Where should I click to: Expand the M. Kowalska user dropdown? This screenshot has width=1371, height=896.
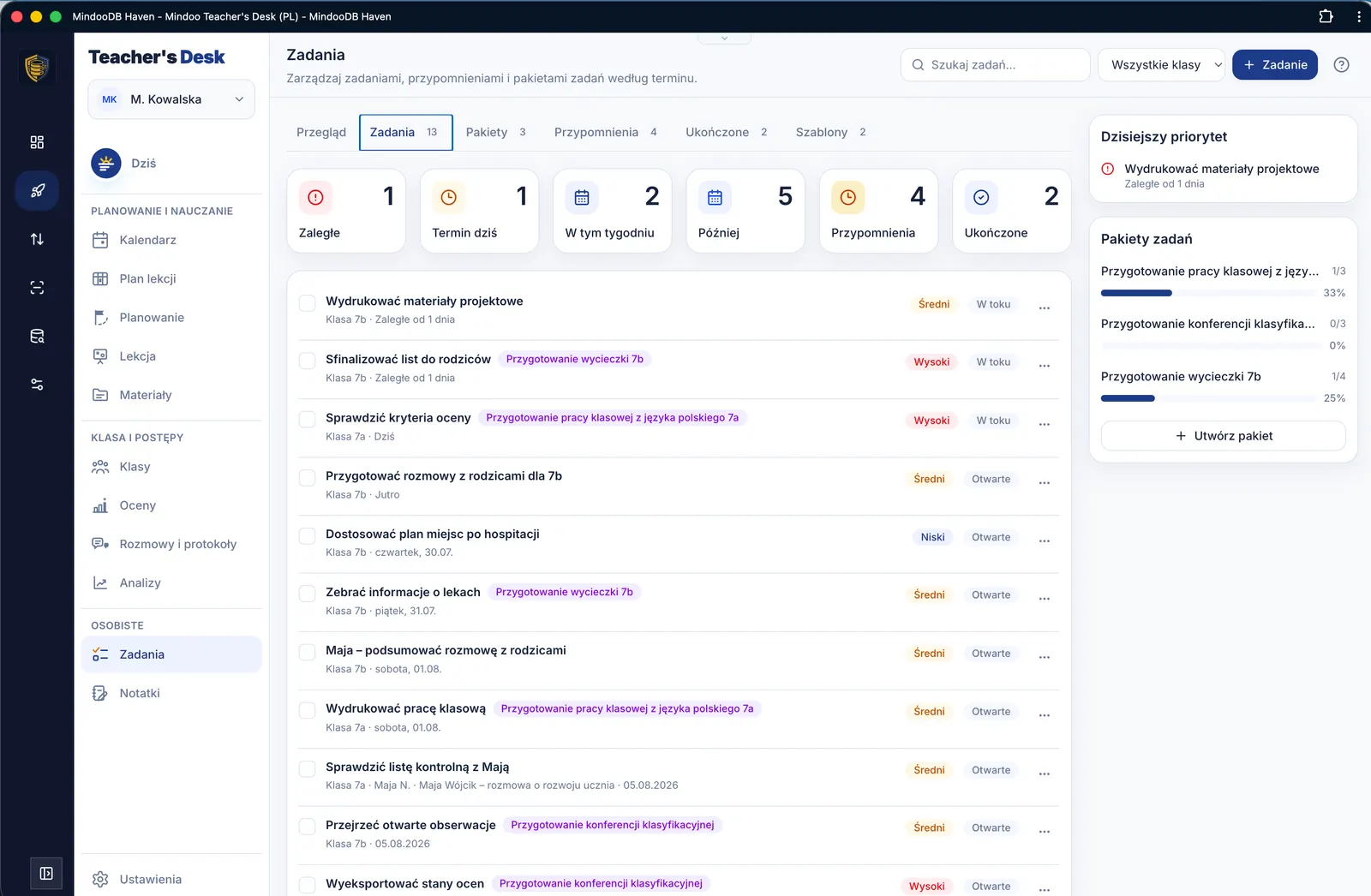pyautogui.click(x=171, y=99)
